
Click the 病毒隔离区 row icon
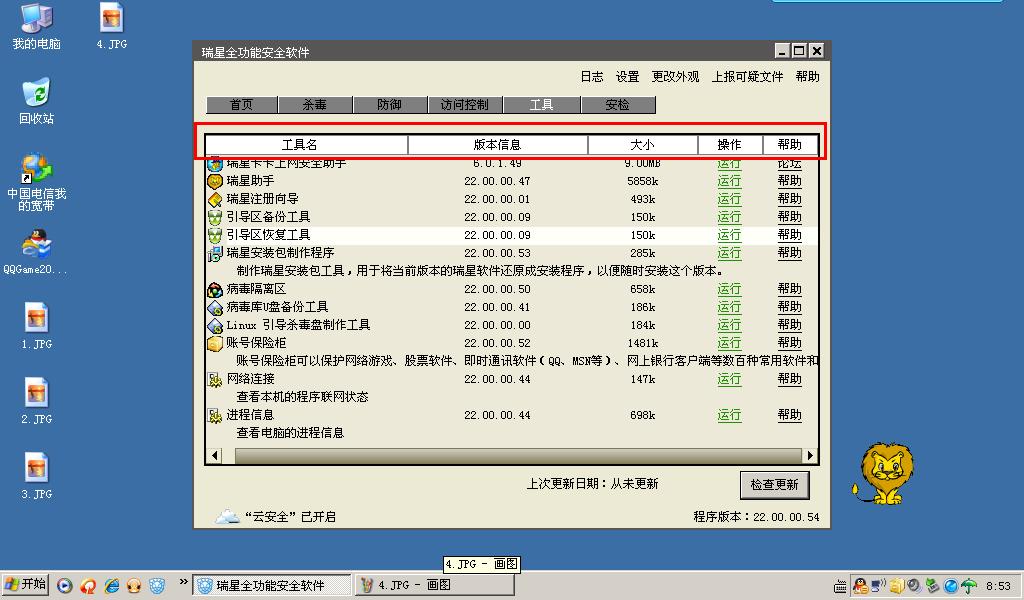[215, 289]
